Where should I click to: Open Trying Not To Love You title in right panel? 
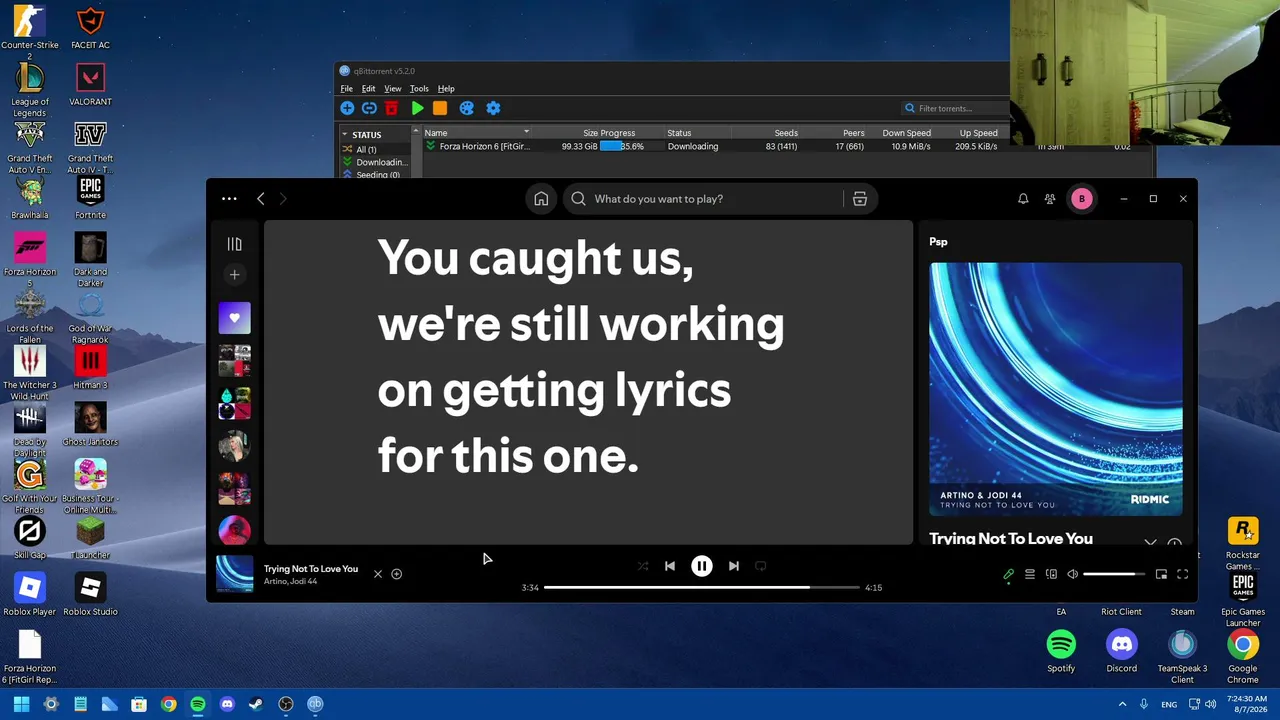tap(1011, 538)
